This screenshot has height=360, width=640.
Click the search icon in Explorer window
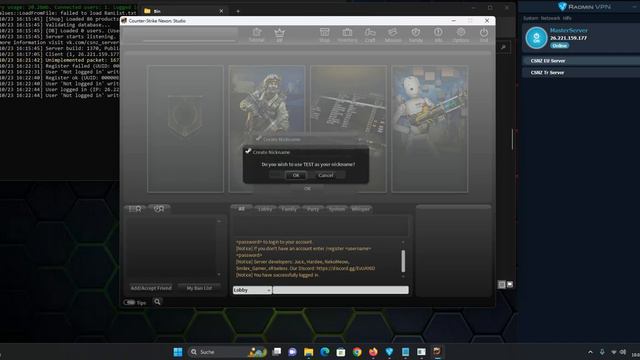[x=503, y=47]
